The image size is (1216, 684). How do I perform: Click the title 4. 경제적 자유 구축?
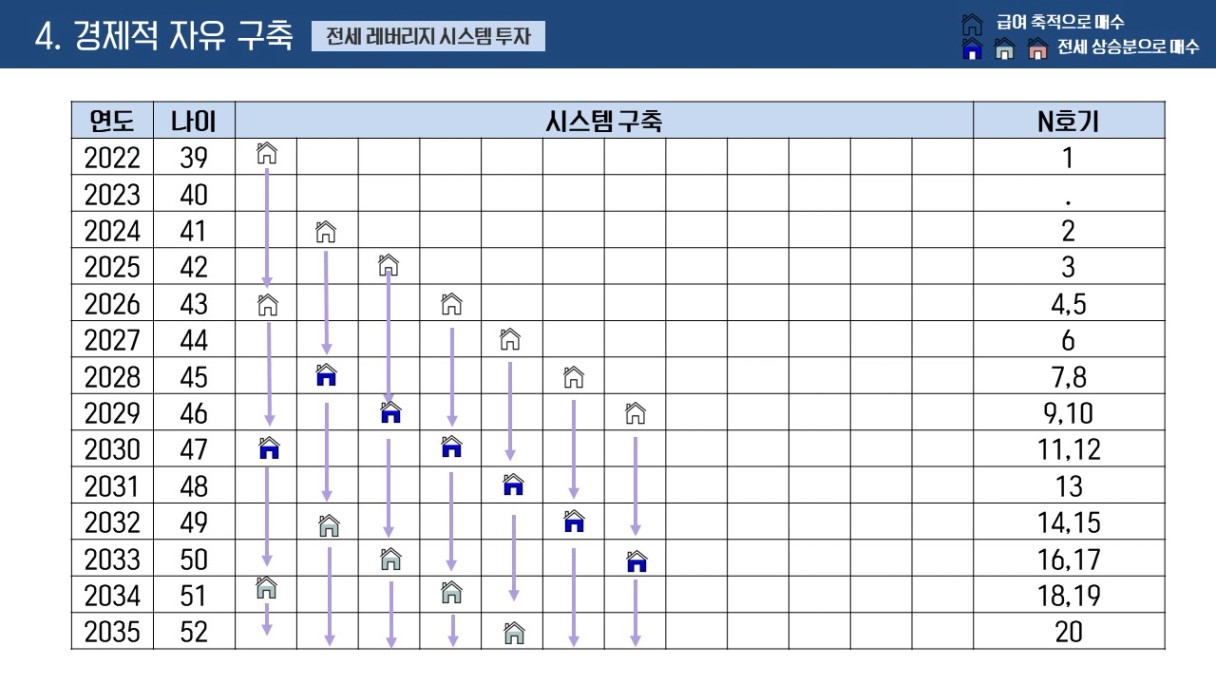[165, 36]
